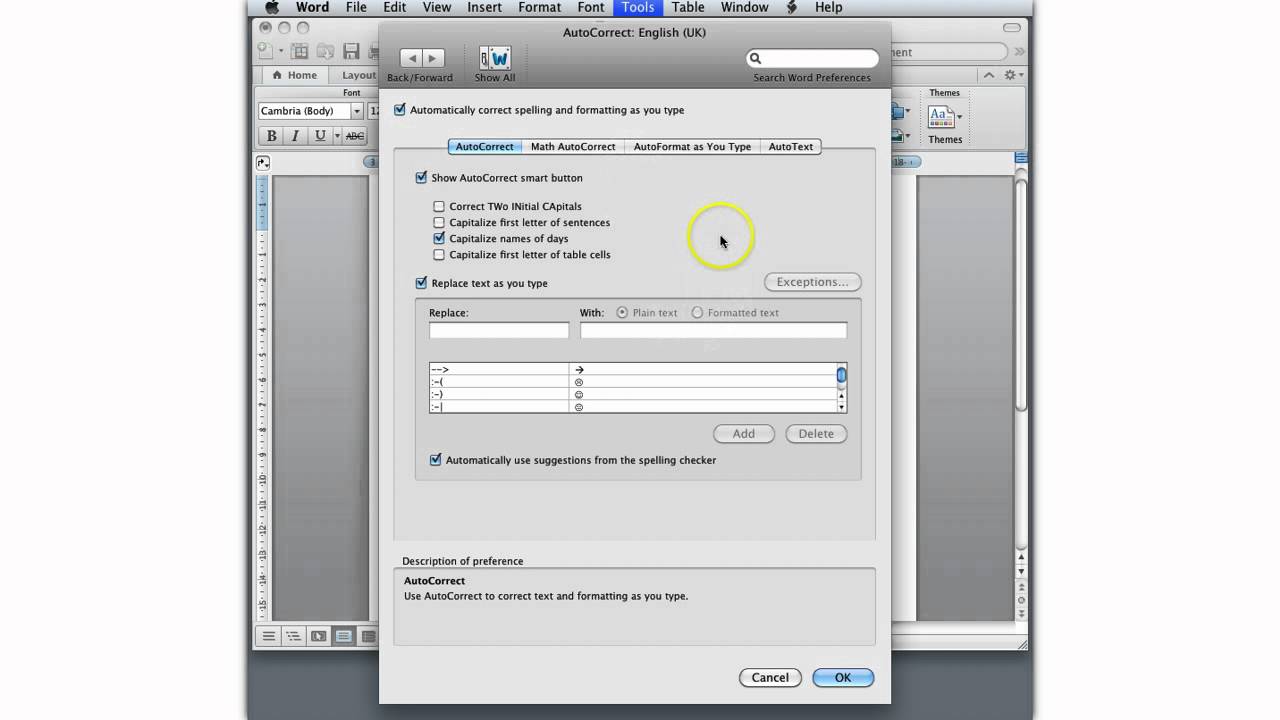Open the Themes gallery icon

939,116
